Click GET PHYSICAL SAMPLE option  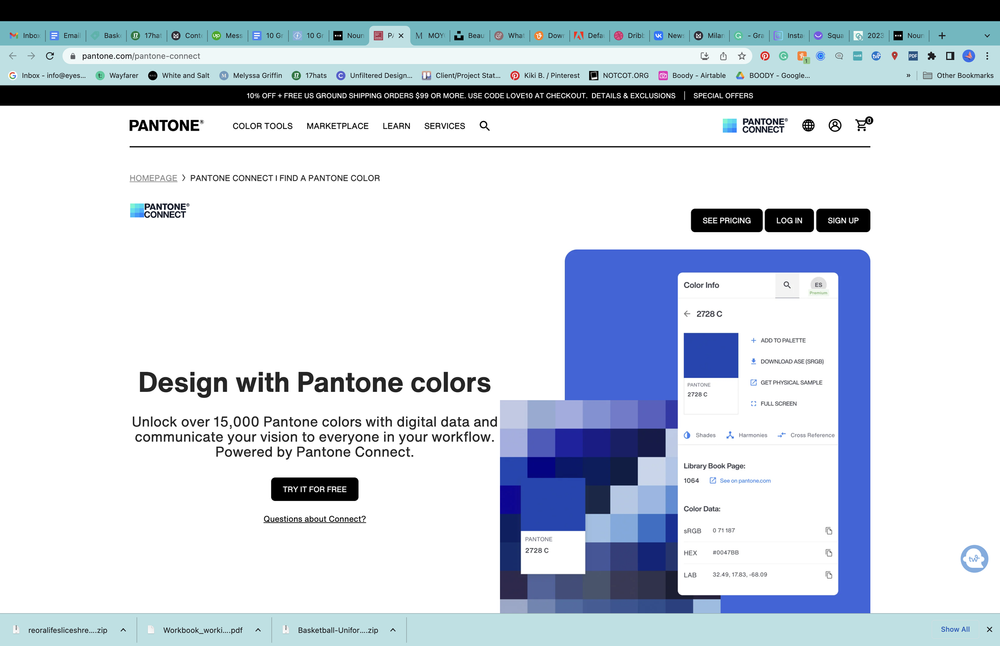point(786,383)
